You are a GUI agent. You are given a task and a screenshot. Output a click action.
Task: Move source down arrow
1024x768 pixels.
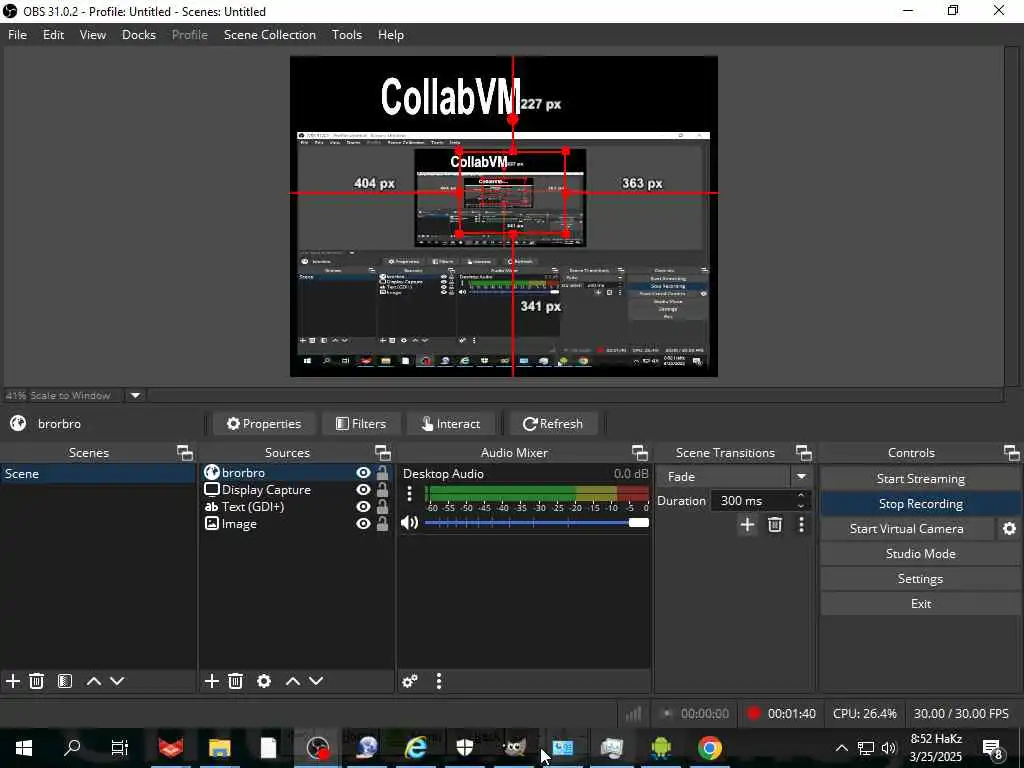tap(316, 681)
